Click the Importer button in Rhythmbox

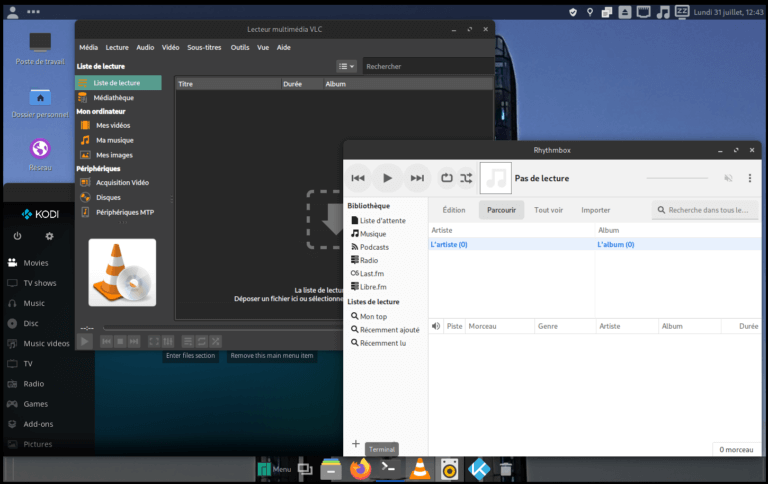pos(595,210)
